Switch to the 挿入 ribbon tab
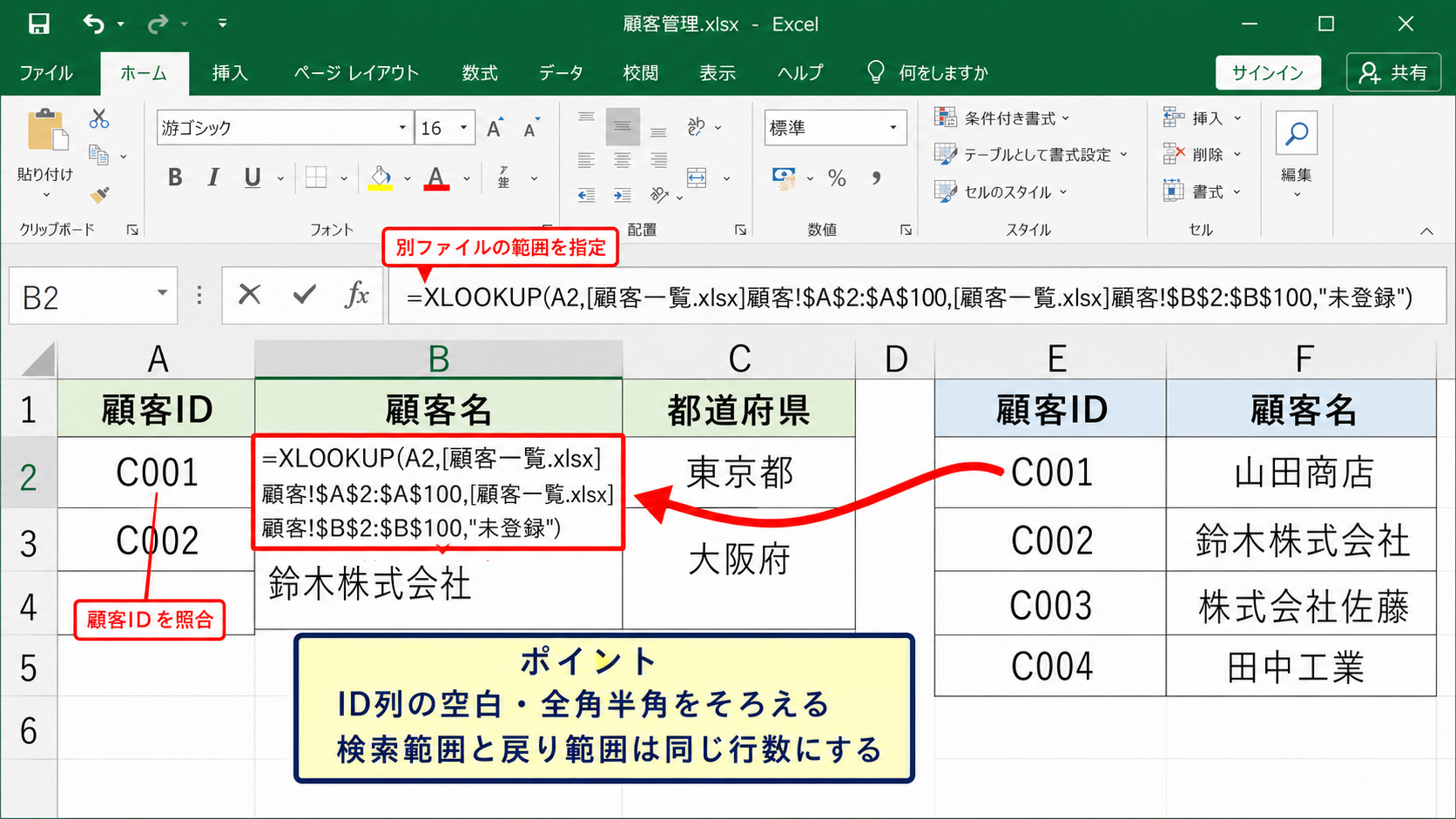 230,73
